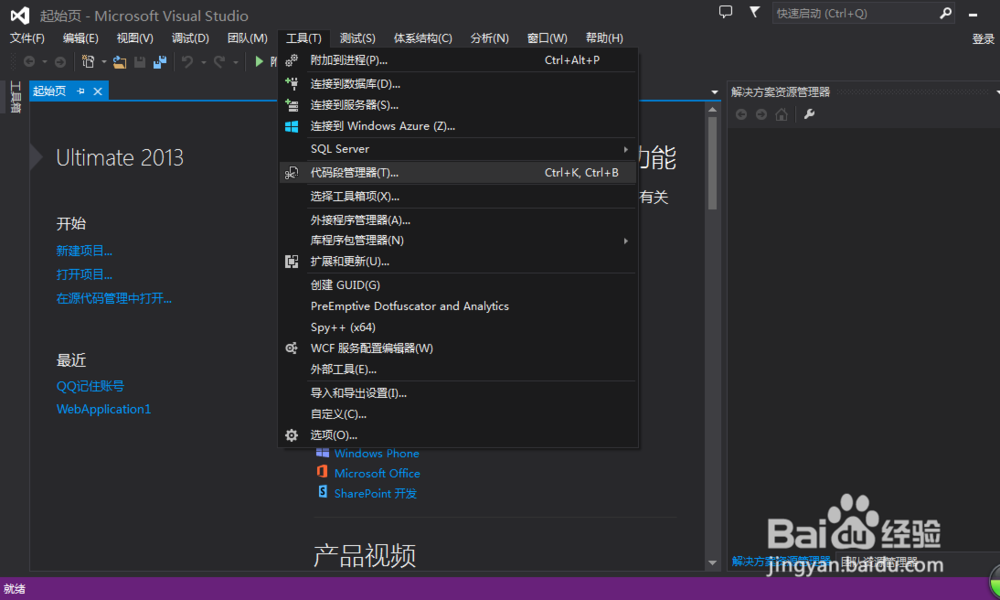This screenshot has height=600, width=1000.
Task: Choose 附加到进程(P)... menu entry
Action: pyautogui.click(x=458, y=60)
